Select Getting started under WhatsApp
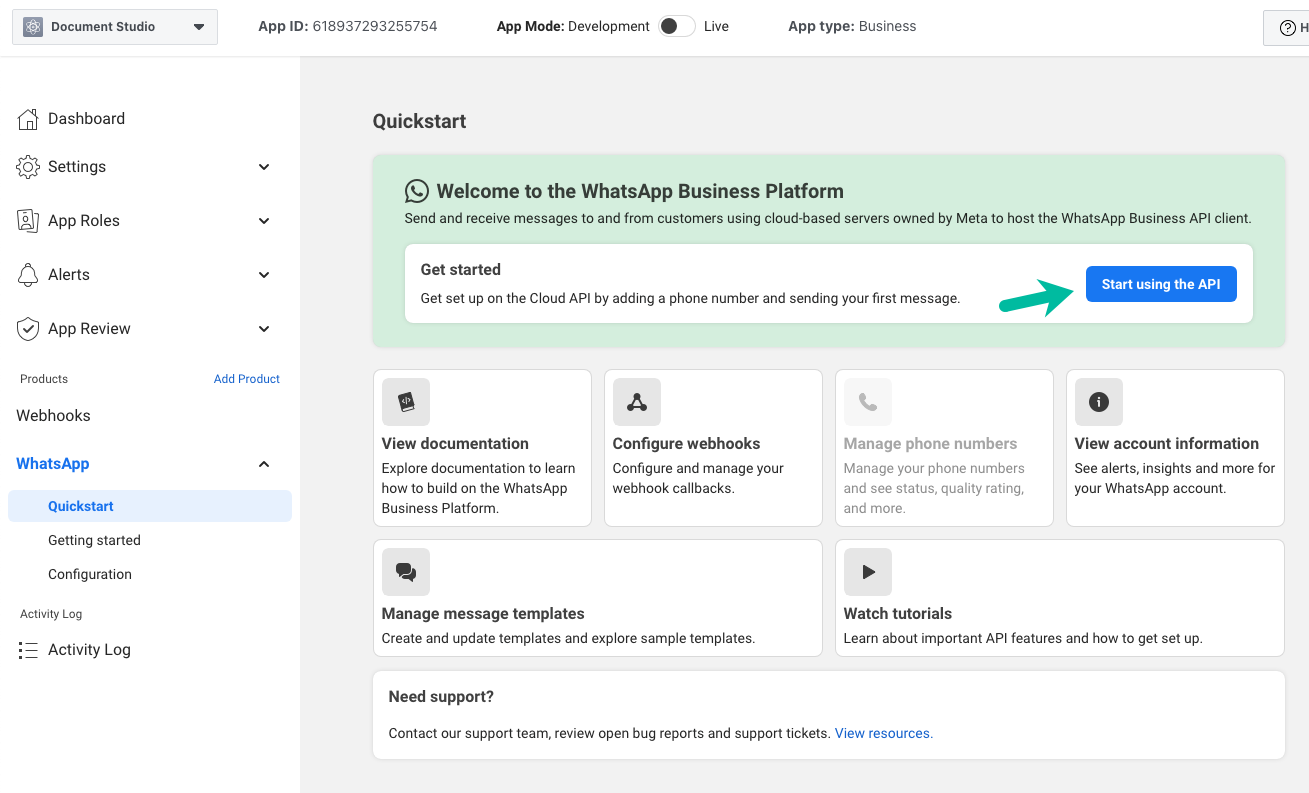This screenshot has height=793, width=1309. [x=94, y=540]
